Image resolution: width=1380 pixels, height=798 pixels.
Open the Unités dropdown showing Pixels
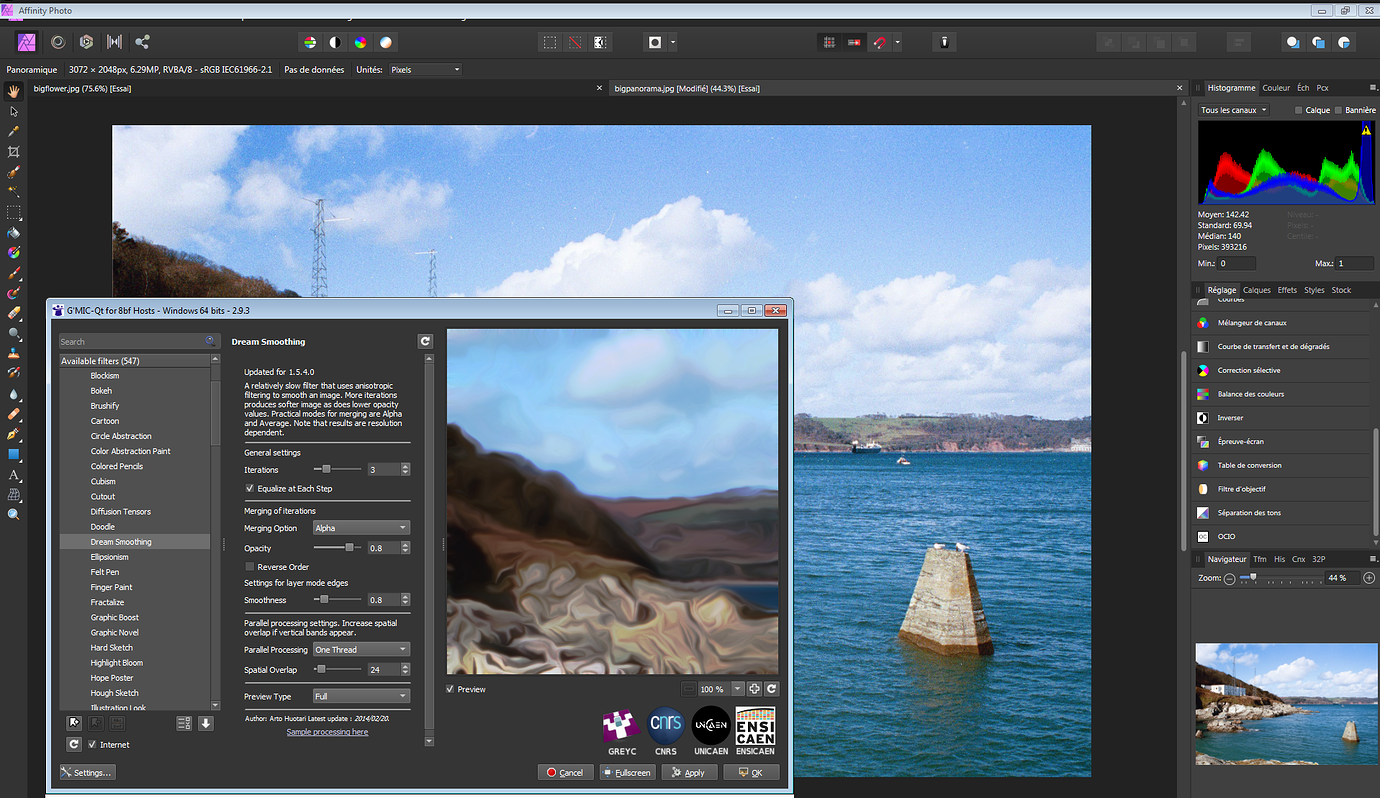coord(425,69)
